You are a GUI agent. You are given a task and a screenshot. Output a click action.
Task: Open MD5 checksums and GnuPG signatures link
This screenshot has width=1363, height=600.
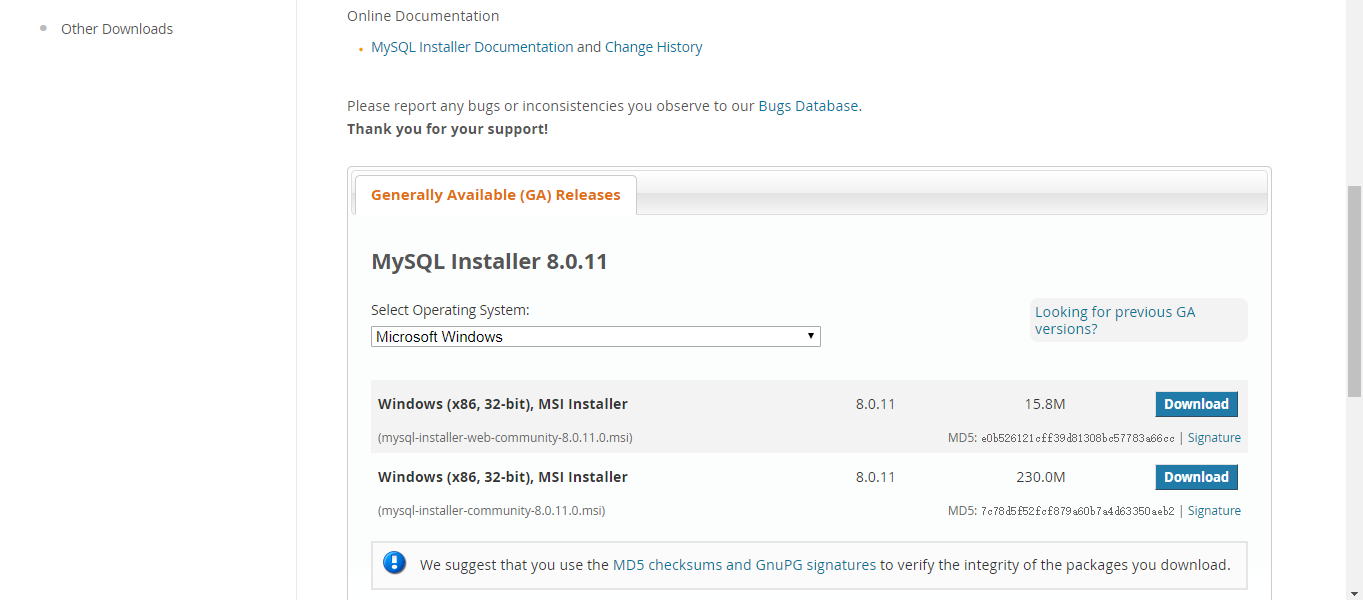click(745, 565)
